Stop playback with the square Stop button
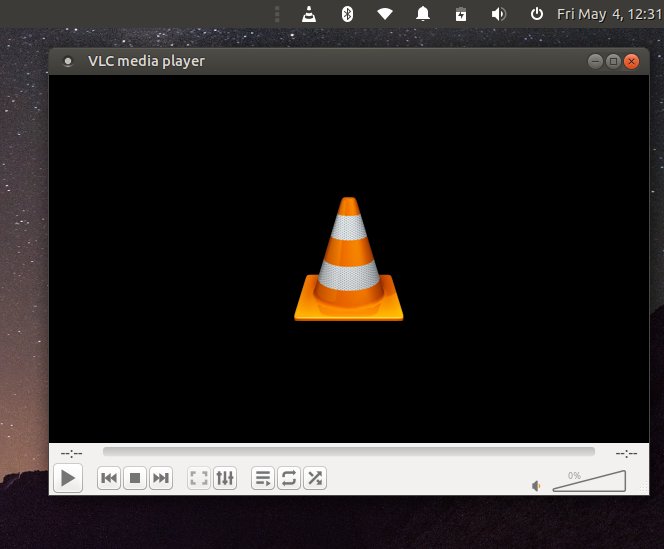The height and width of the screenshot is (549, 664). [x=135, y=478]
